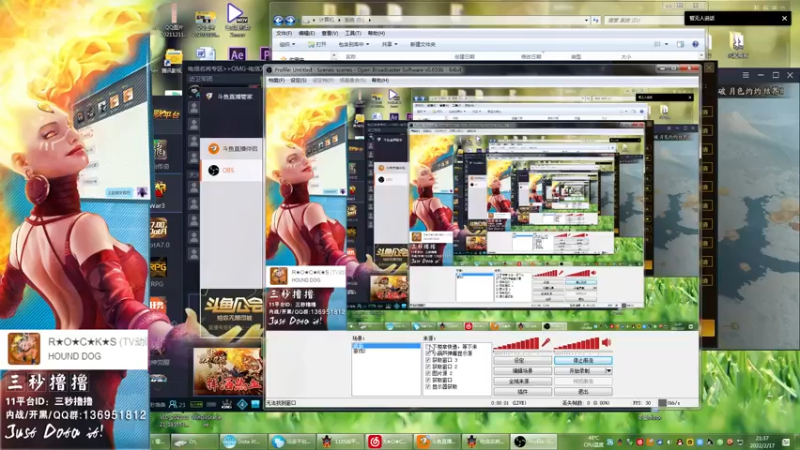Open the Douyu orange taskbar button

436,441
